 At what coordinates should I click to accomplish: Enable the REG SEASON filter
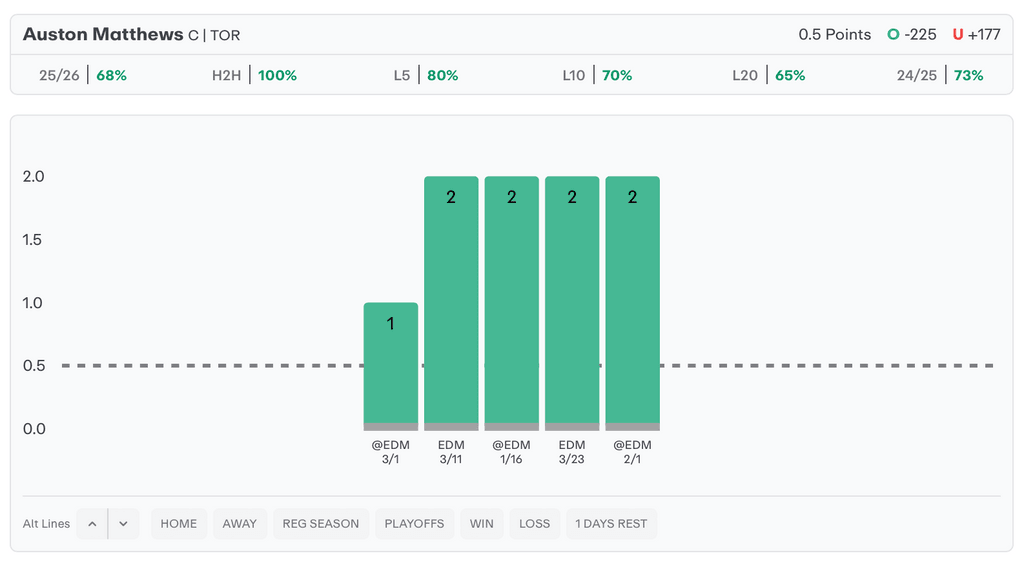point(321,524)
